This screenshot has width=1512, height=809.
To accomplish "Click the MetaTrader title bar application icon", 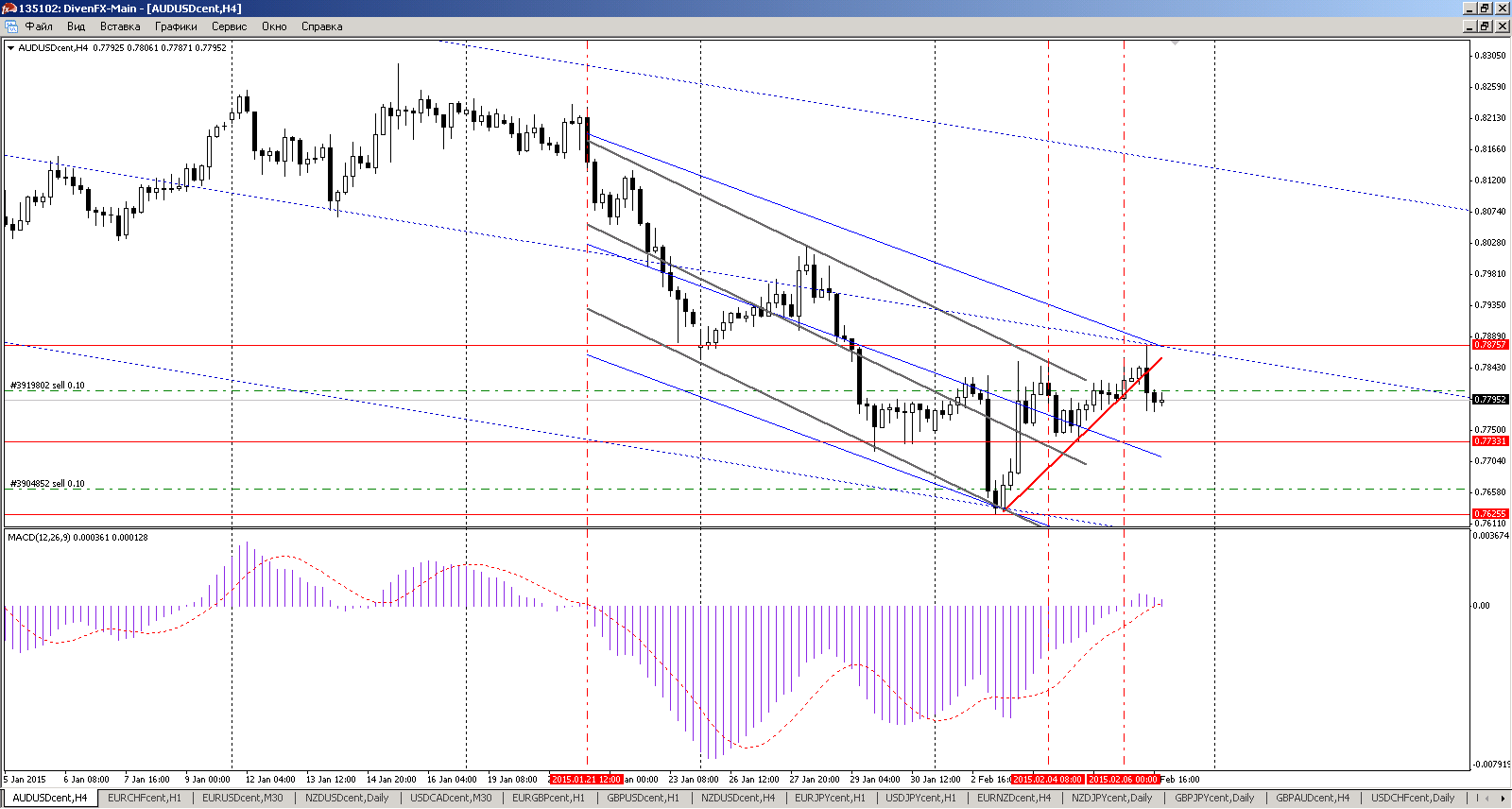I will coord(9,9).
